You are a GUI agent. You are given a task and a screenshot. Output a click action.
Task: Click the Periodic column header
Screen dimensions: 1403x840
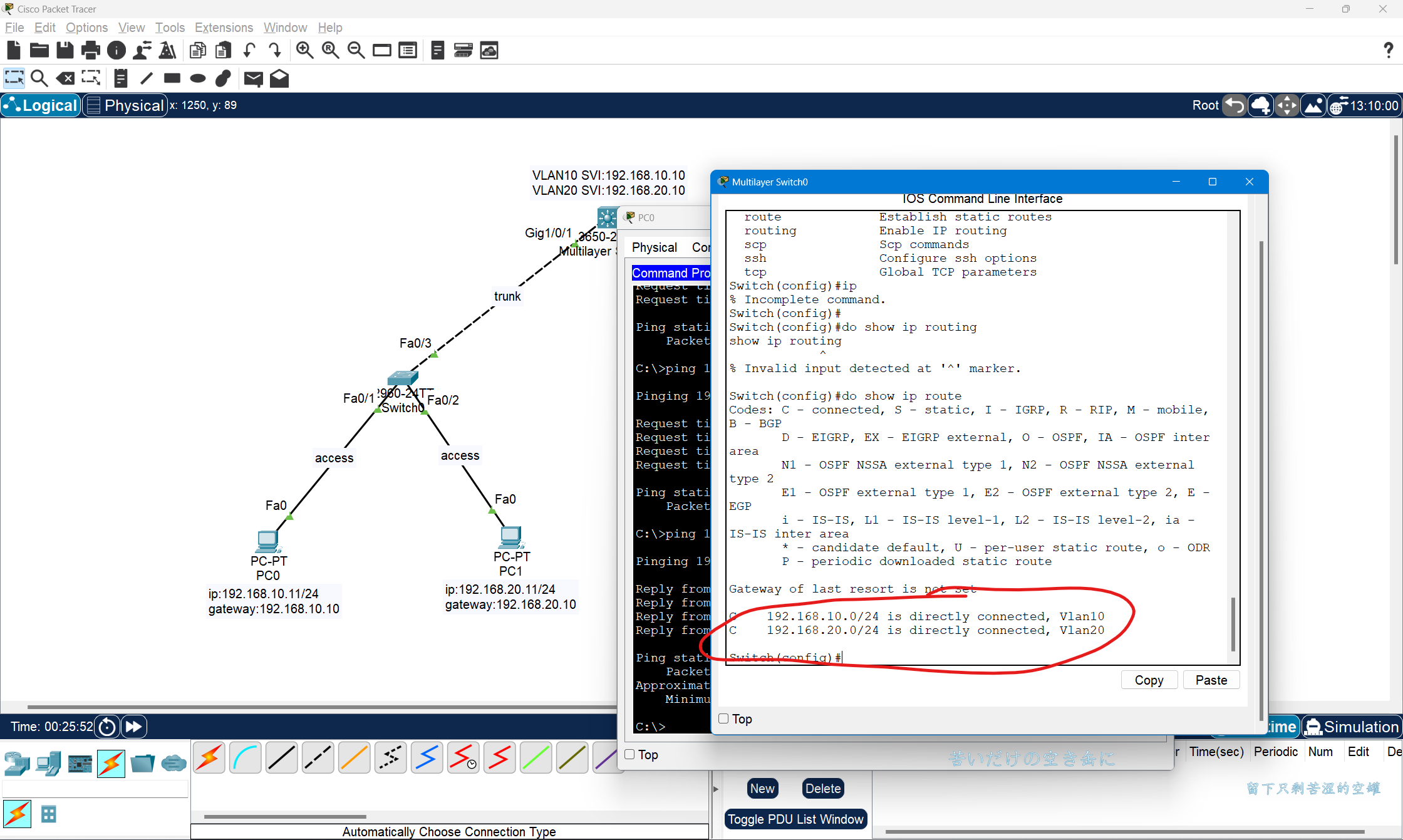click(1275, 752)
